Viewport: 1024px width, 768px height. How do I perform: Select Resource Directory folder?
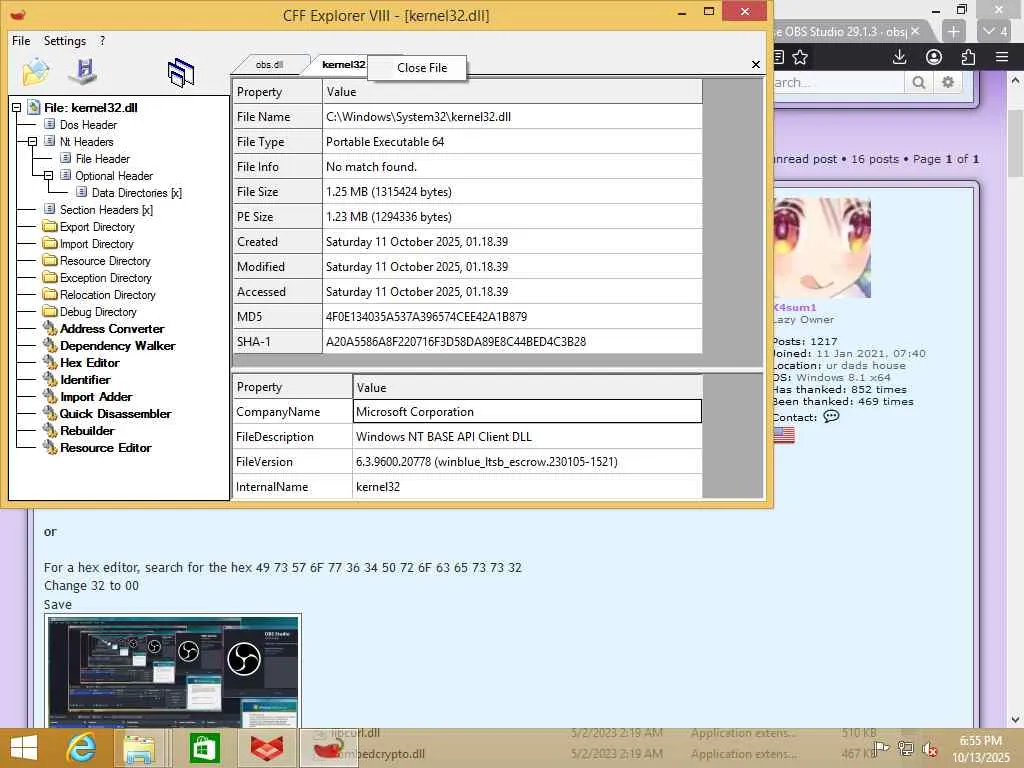pos(104,261)
